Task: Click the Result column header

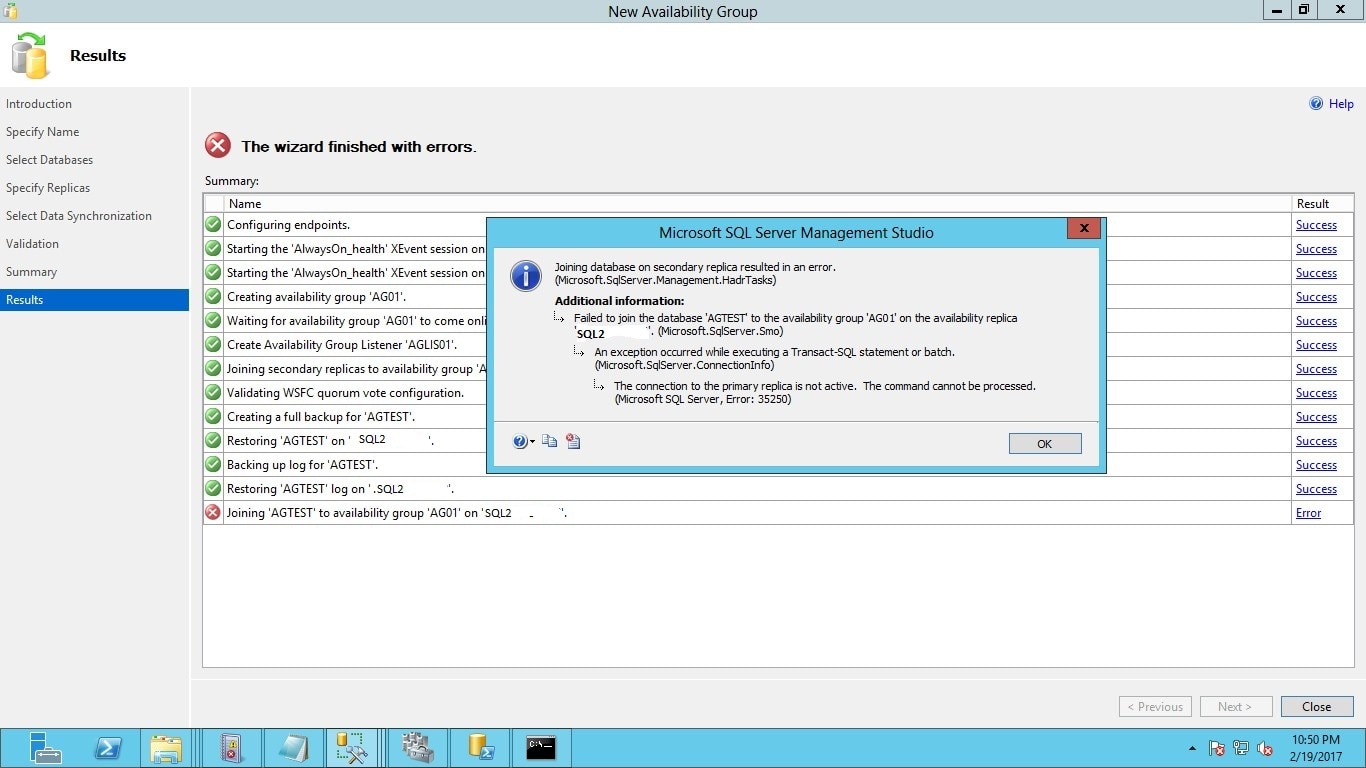Action: tap(1321, 203)
